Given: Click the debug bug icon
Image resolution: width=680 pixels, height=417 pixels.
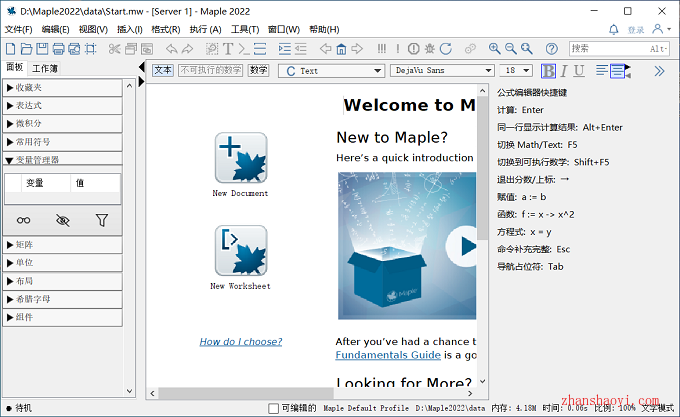Looking at the screenshot, I should point(430,49).
